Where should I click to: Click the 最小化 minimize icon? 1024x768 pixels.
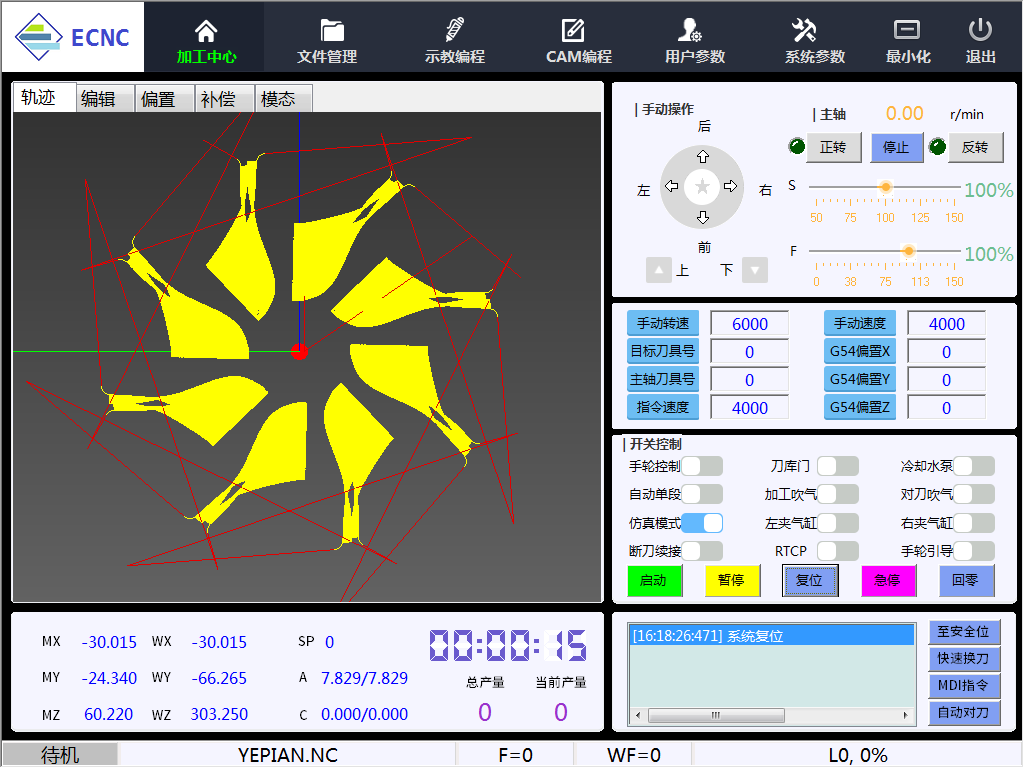(x=906, y=30)
